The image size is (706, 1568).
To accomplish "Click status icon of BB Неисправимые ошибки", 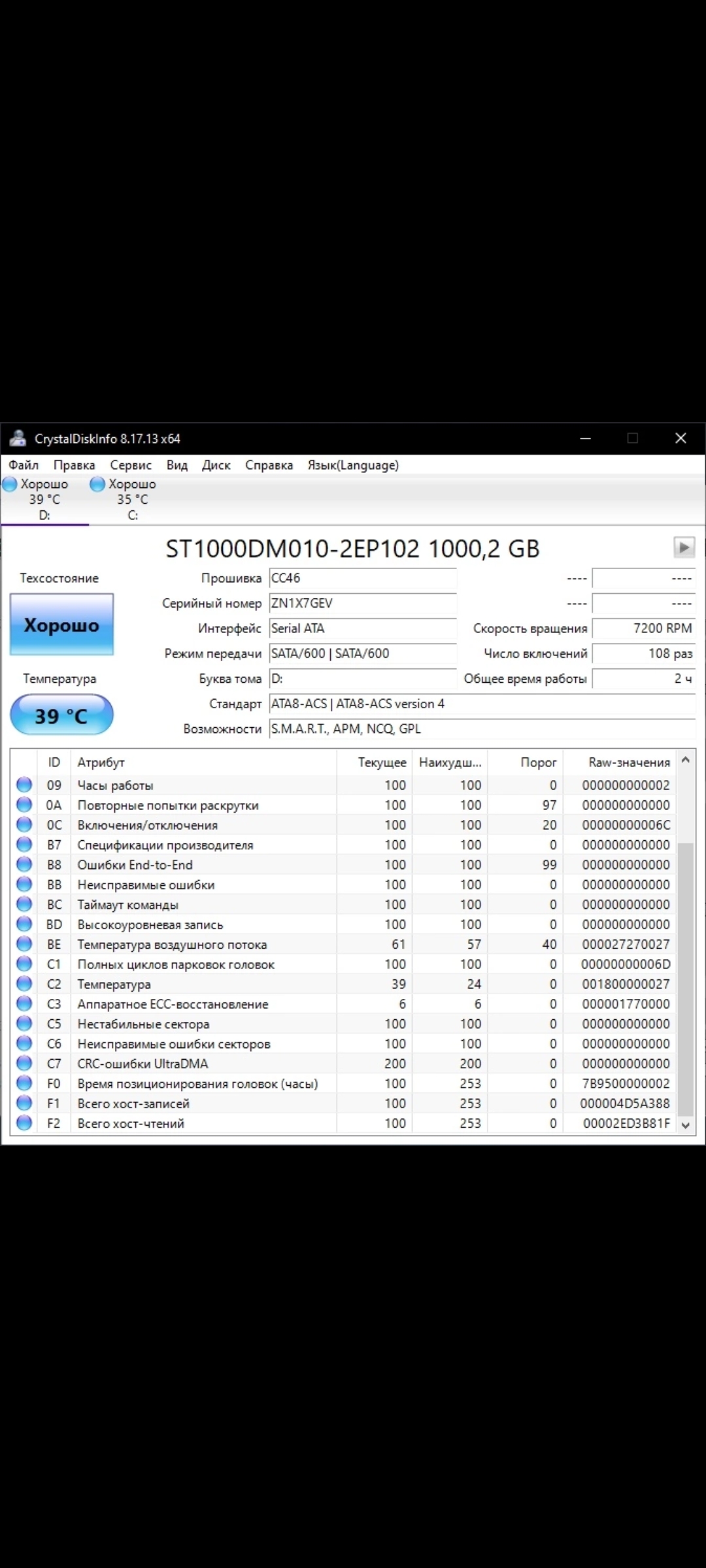I will coord(24,885).
